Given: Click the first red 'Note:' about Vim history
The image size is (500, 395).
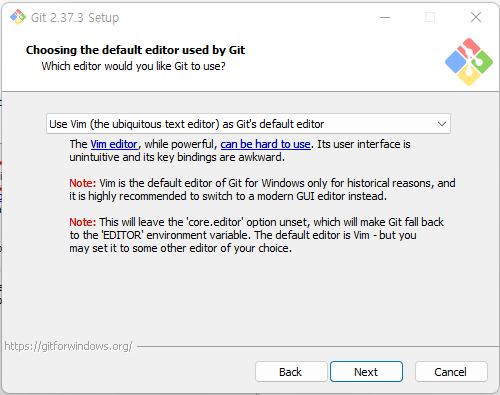Looking at the screenshot, I should coord(82,183).
